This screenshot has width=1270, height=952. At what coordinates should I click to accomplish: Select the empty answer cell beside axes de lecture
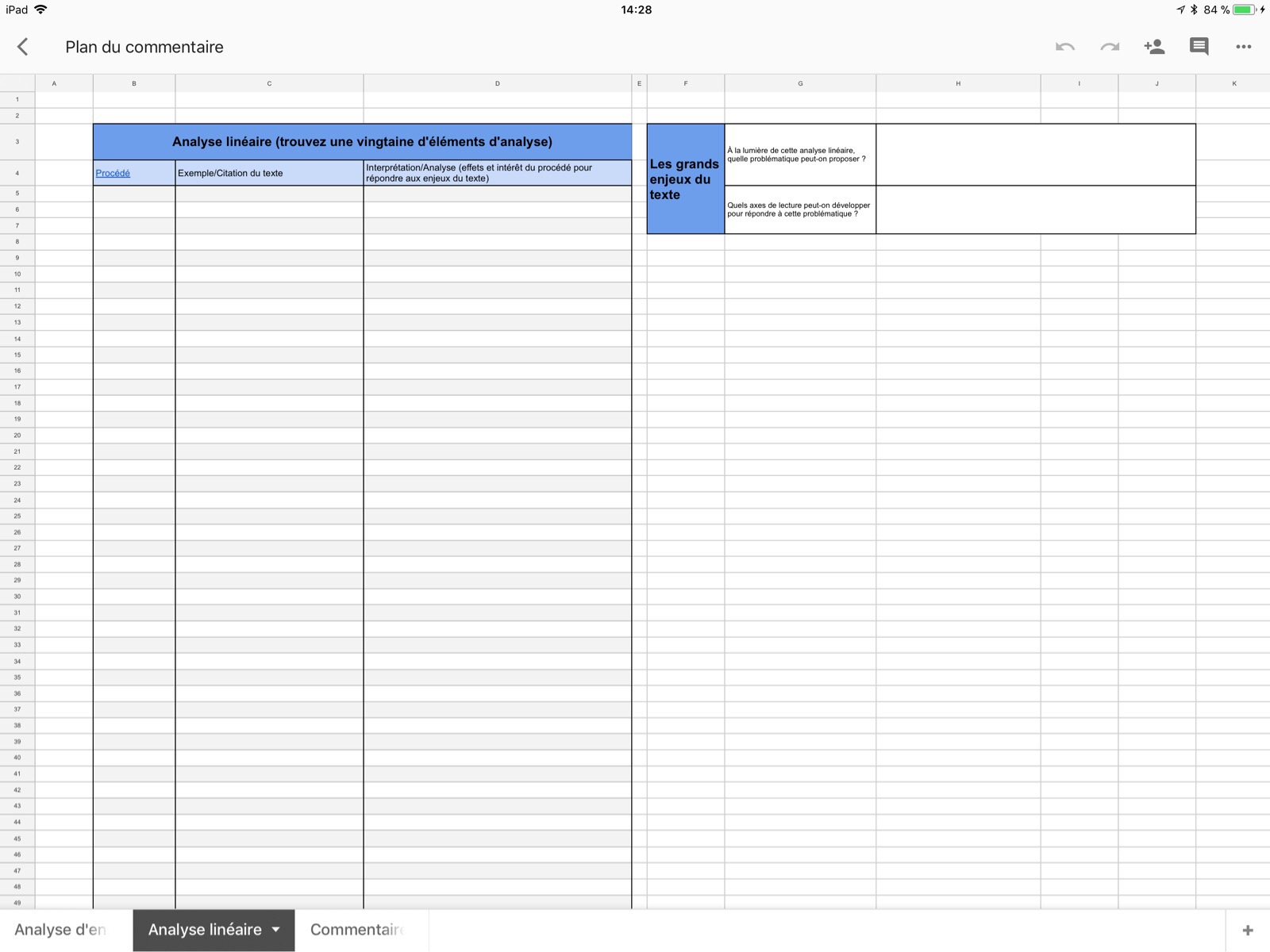(x=1036, y=209)
